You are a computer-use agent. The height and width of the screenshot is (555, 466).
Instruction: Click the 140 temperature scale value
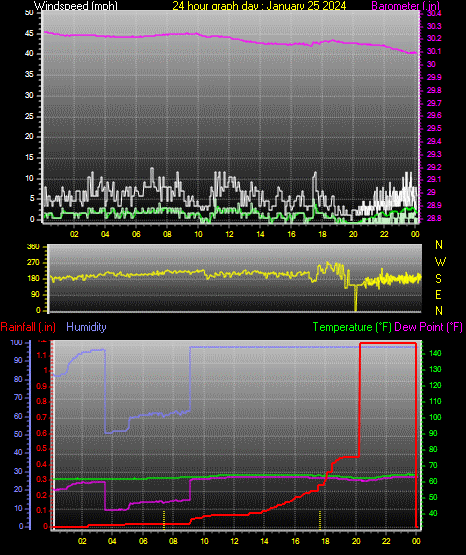pyautogui.click(x=435, y=353)
